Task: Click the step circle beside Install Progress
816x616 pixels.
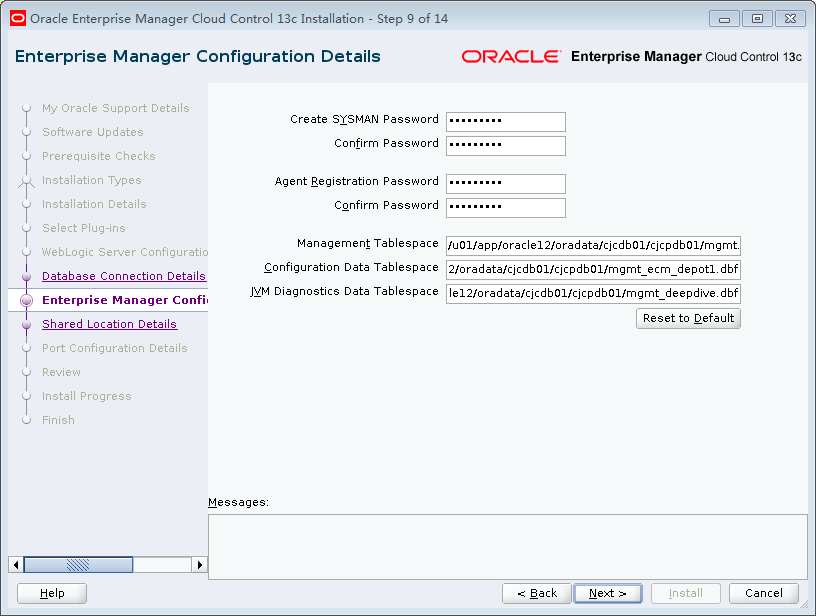Action: point(28,396)
